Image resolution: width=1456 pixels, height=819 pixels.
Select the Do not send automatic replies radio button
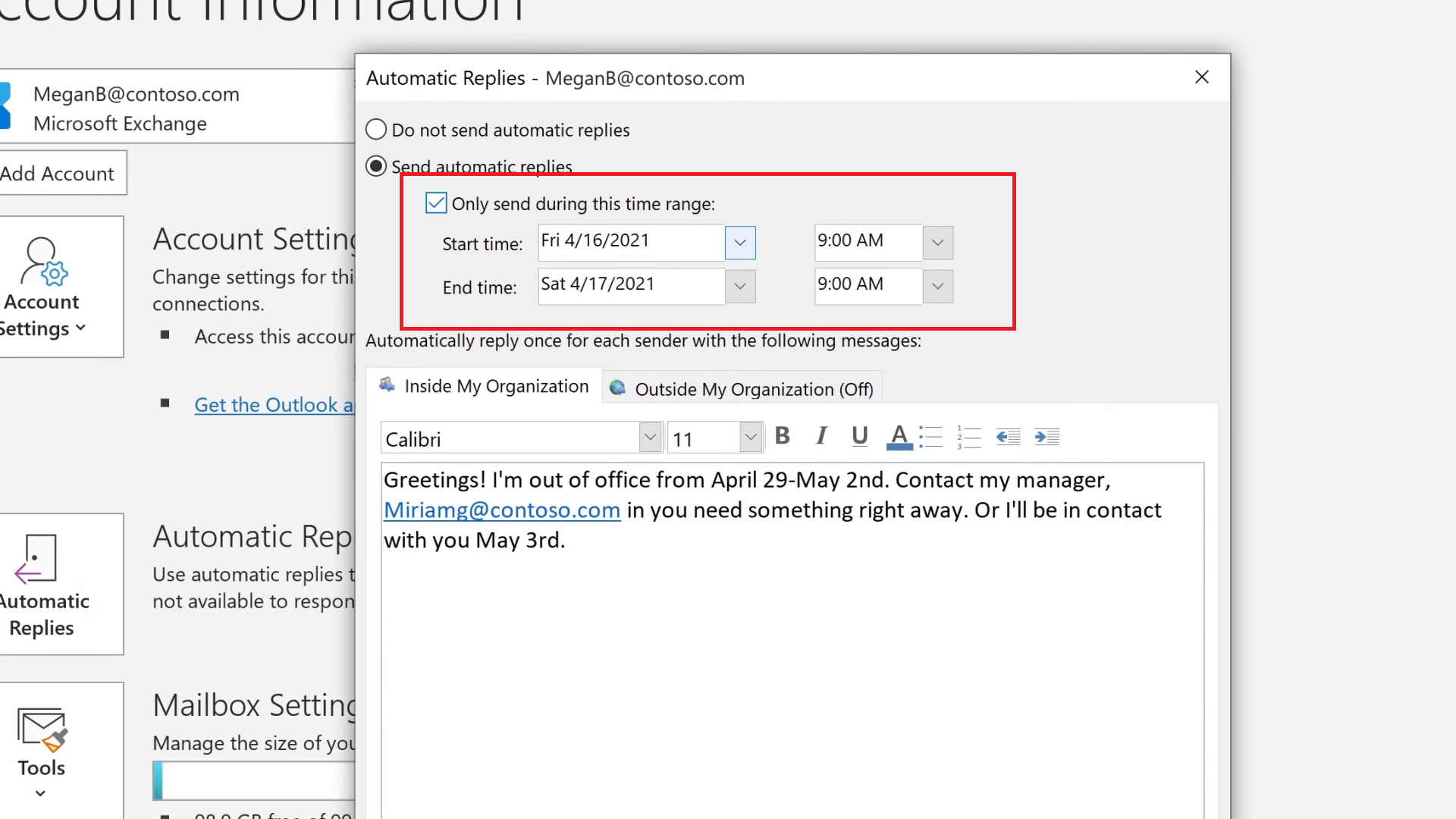tap(377, 129)
